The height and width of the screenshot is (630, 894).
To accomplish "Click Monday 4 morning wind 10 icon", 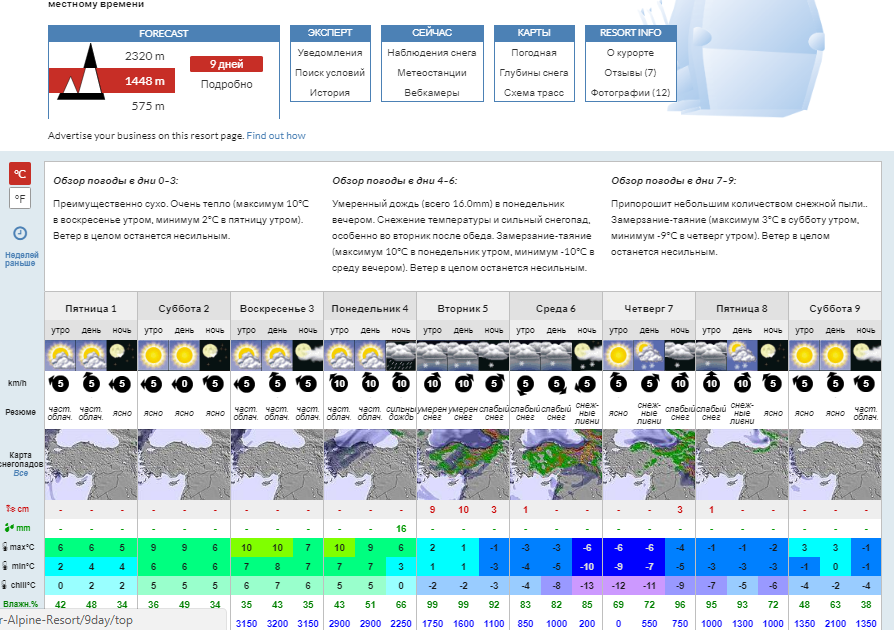I will pyautogui.click(x=339, y=383).
